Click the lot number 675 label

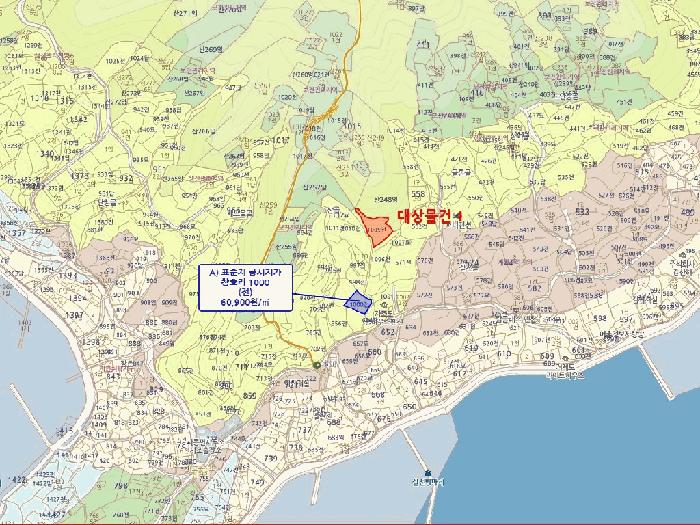click(x=384, y=419)
